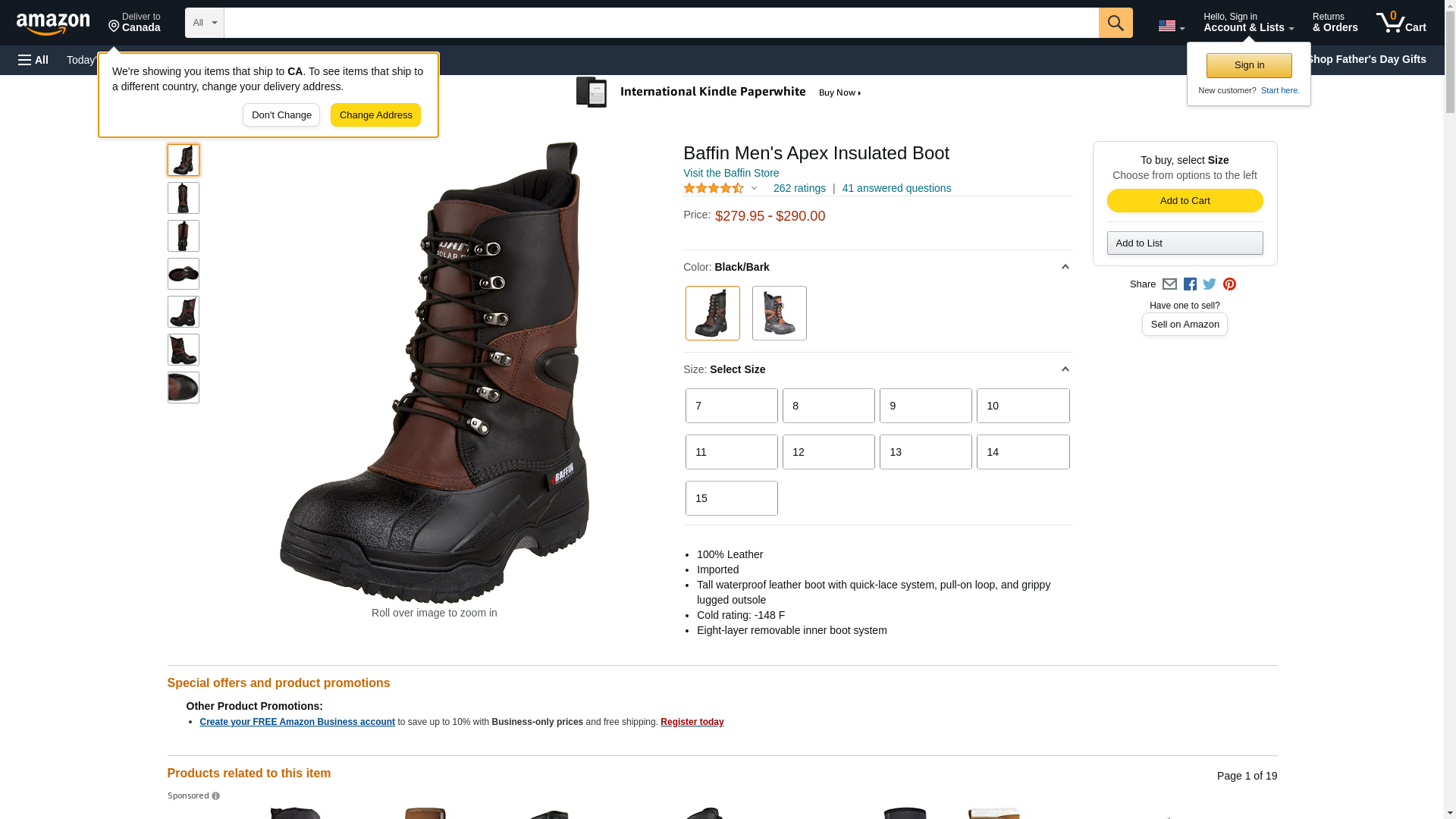
Task: Share on Pinterest icon
Action: 1229,284
